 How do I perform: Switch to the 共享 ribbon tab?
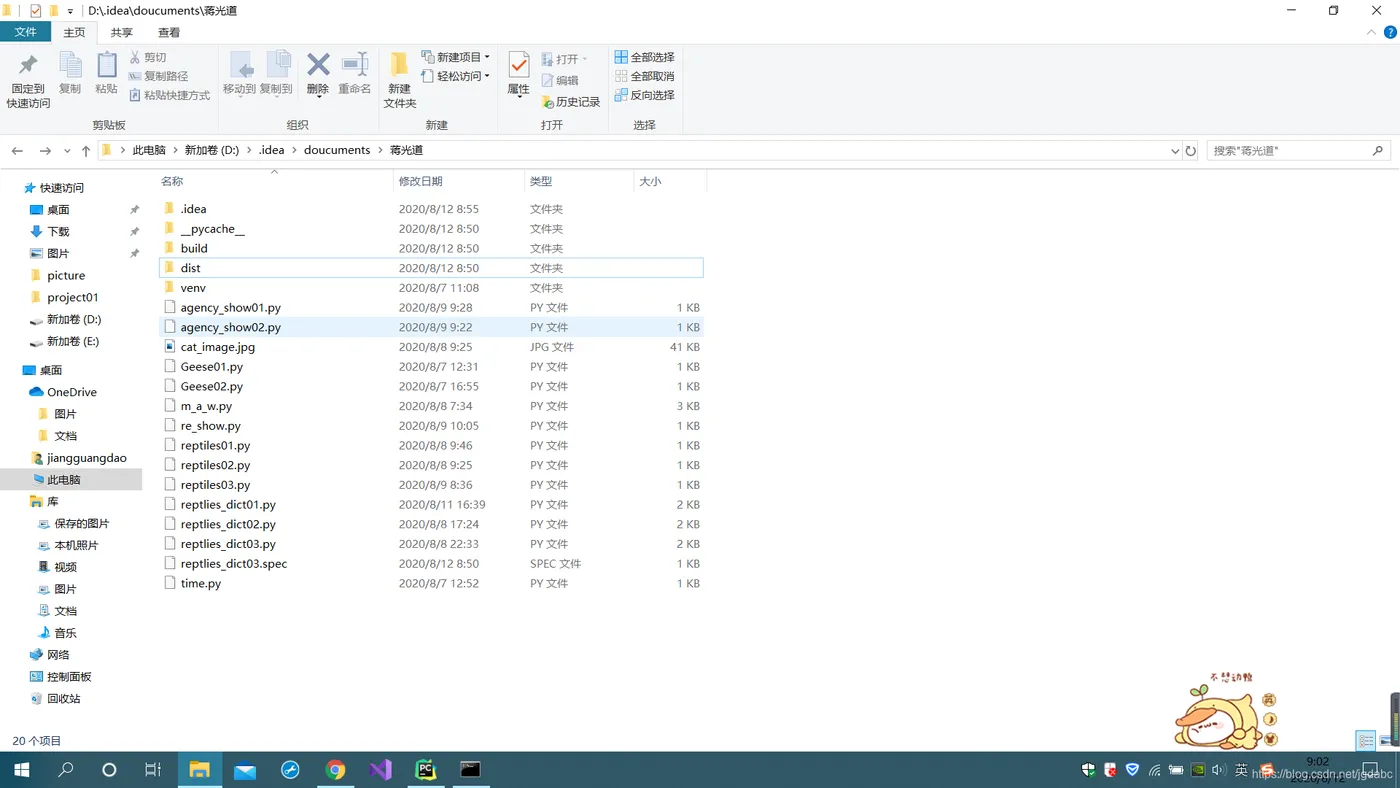tap(121, 33)
